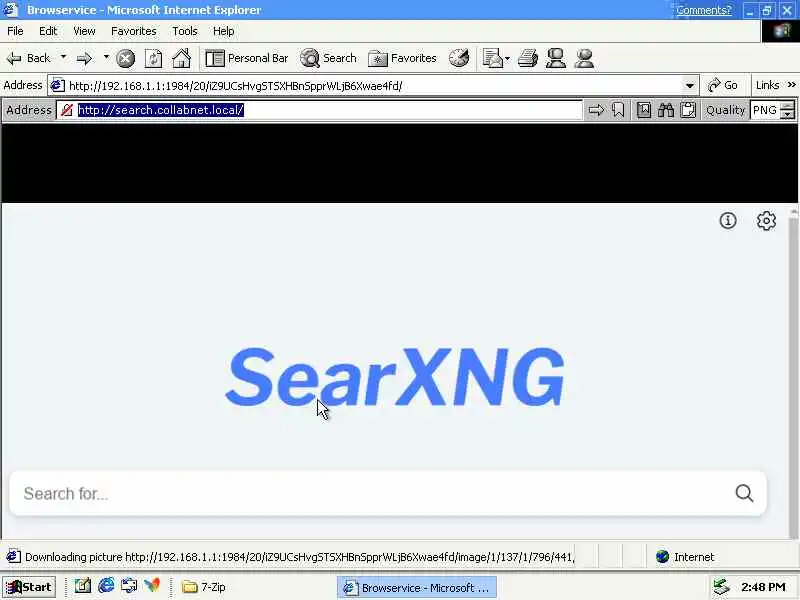800x600 pixels.
Task: Open the File menu
Action: click(x=15, y=31)
